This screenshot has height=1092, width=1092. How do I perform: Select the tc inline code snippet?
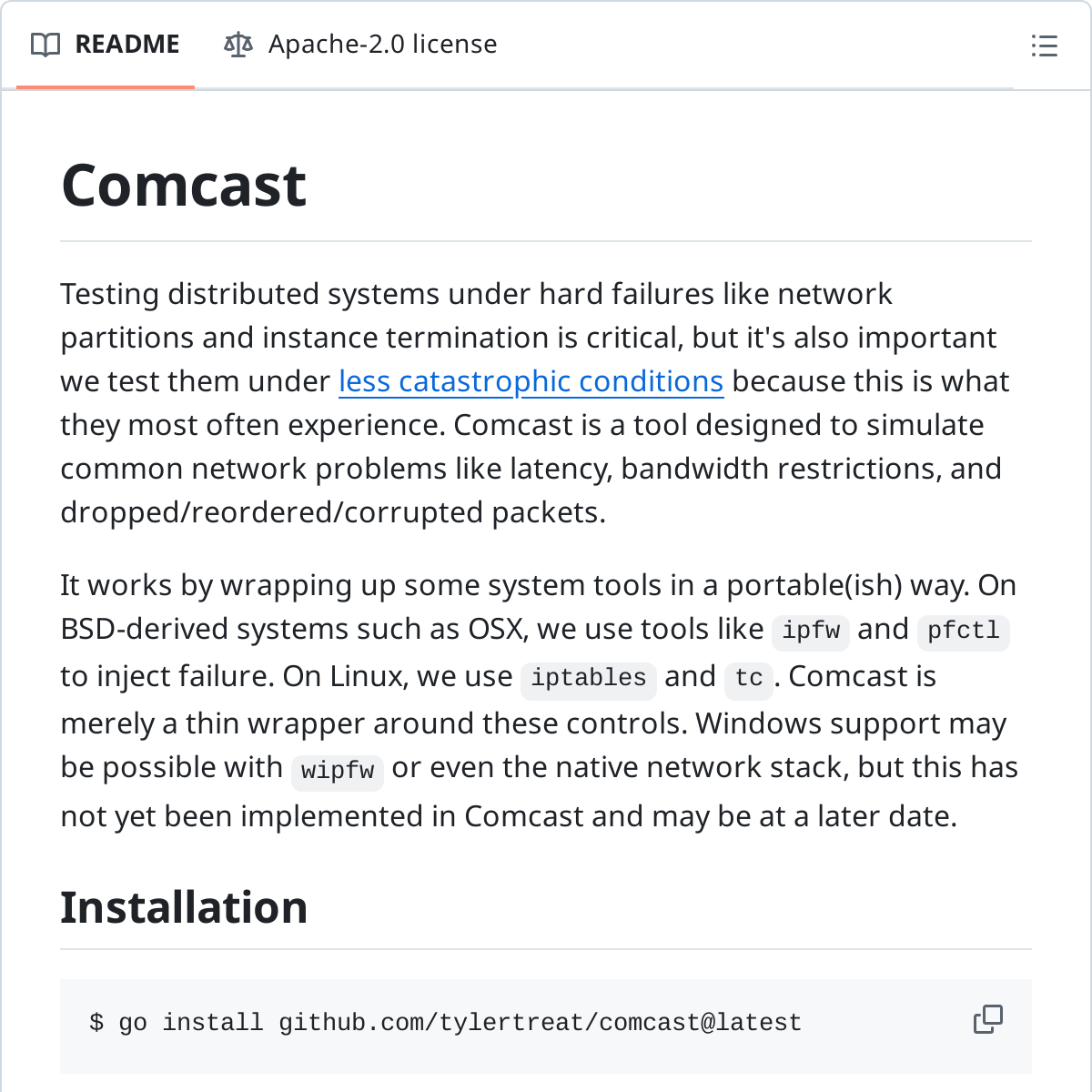tap(748, 679)
